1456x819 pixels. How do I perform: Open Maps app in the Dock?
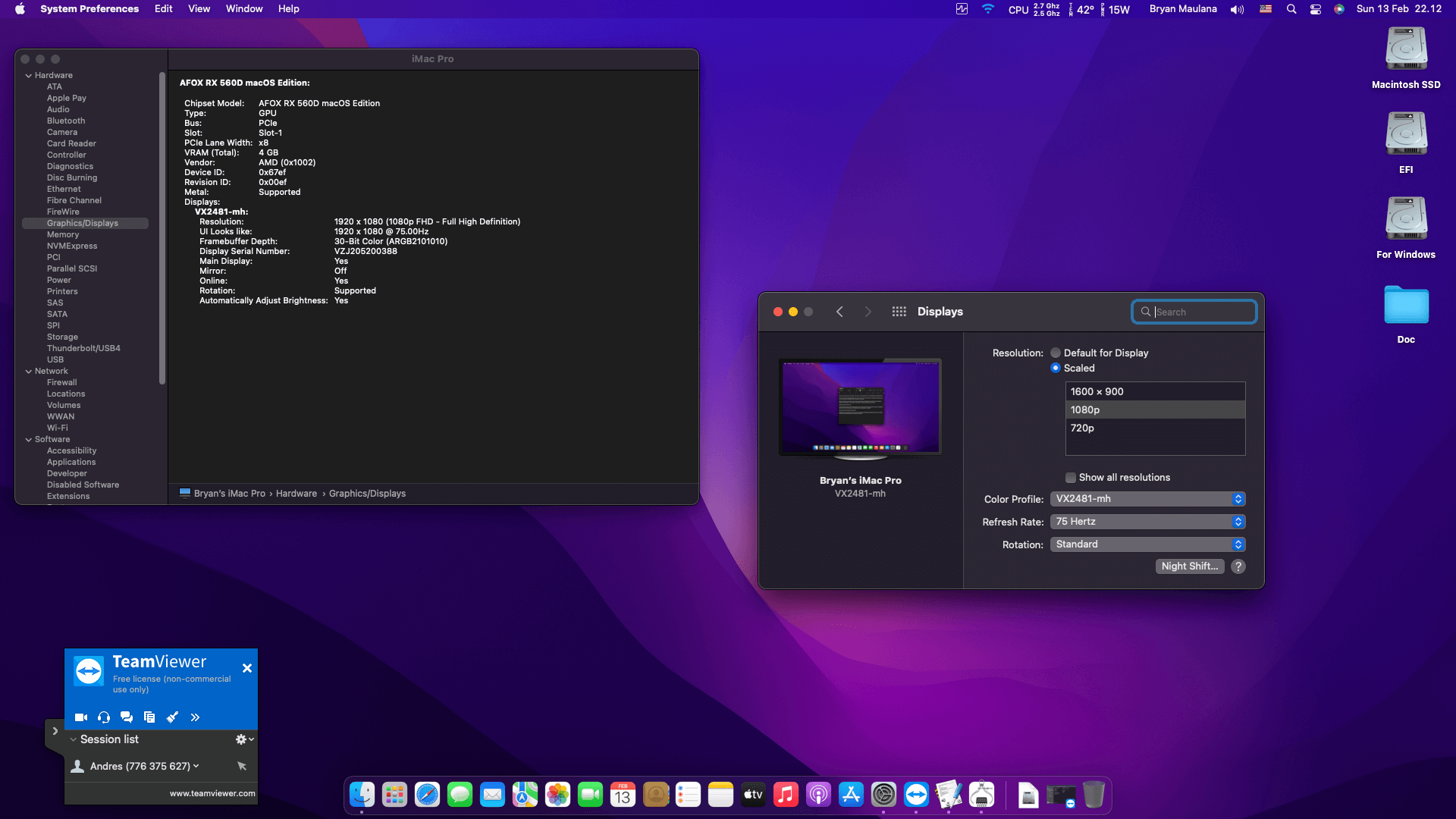click(525, 795)
